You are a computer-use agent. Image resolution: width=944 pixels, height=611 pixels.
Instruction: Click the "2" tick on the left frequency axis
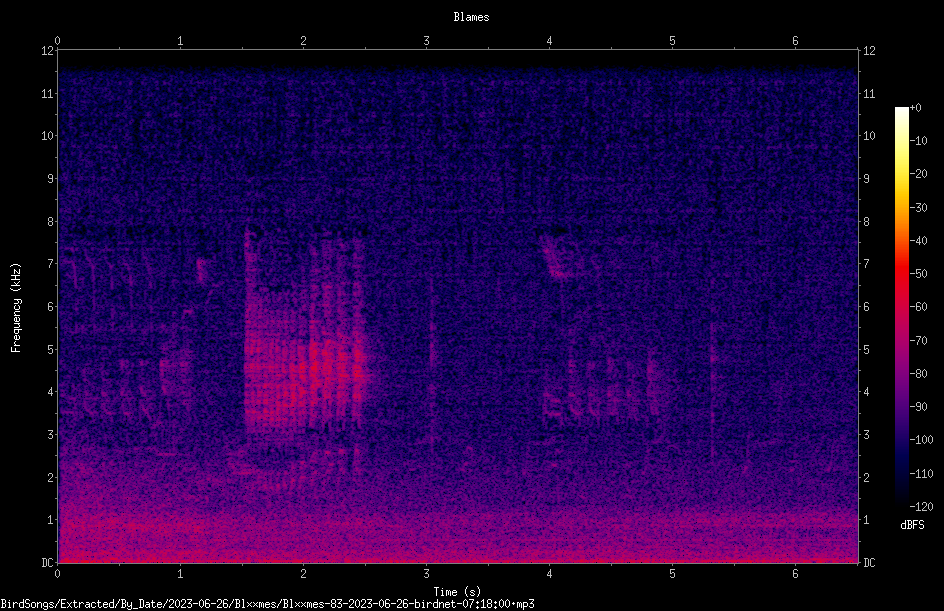pyautogui.click(x=51, y=477)
